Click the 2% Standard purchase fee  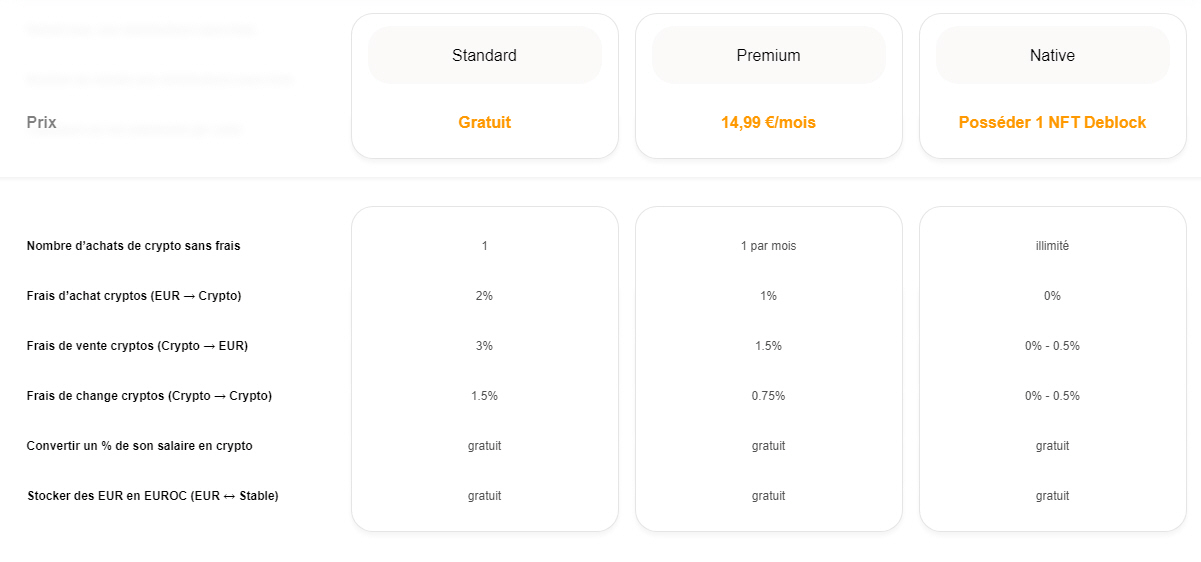[x=484, y=296]
